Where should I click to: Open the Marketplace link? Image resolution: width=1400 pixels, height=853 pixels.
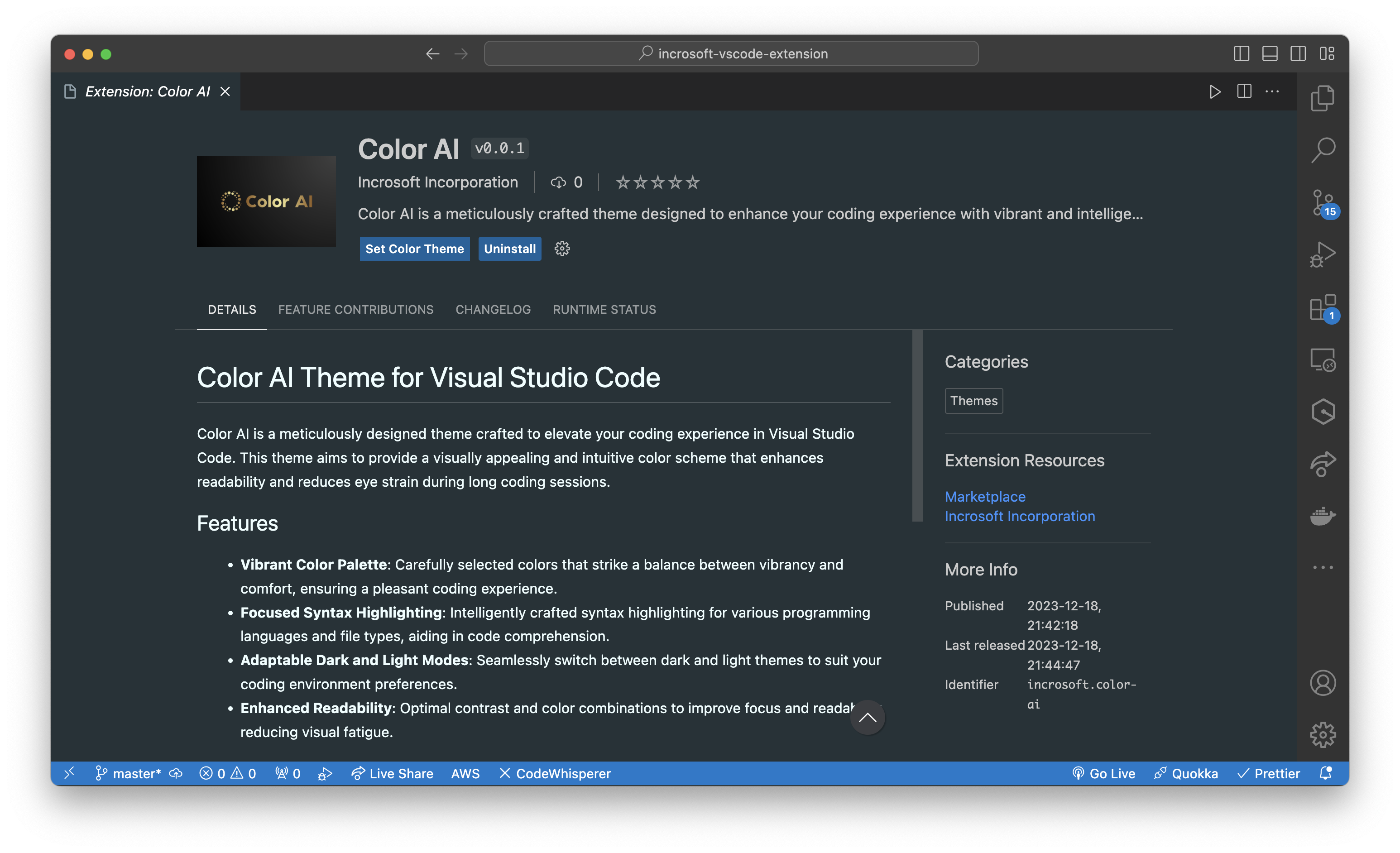pyautogui.click(x=985, y=497)
